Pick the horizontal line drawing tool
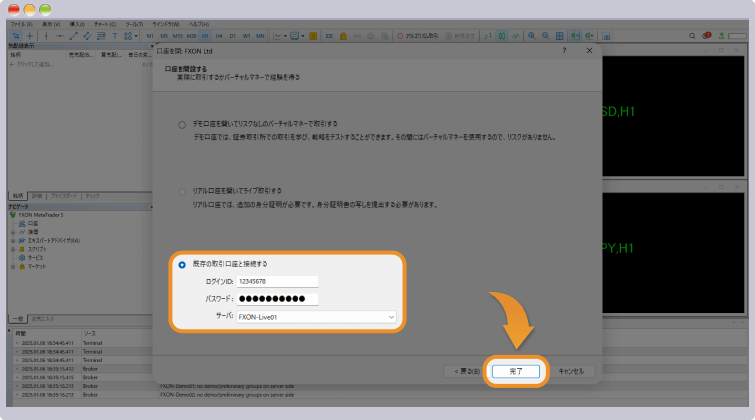 (60, 36)
